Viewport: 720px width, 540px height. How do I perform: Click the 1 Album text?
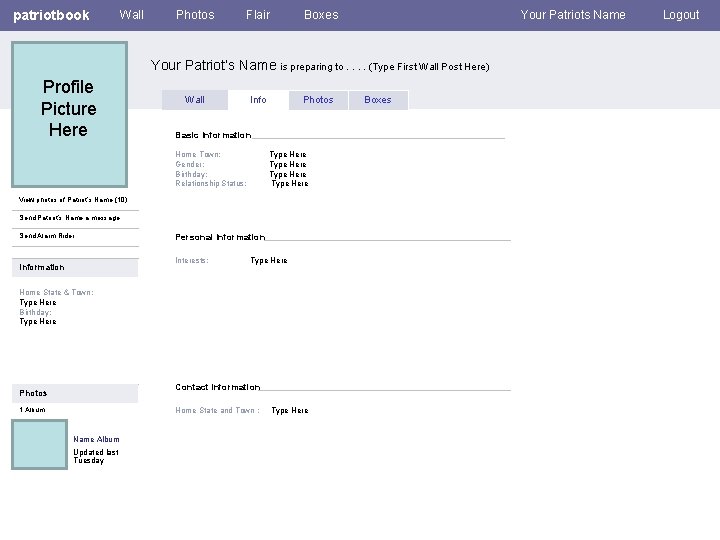32,410
